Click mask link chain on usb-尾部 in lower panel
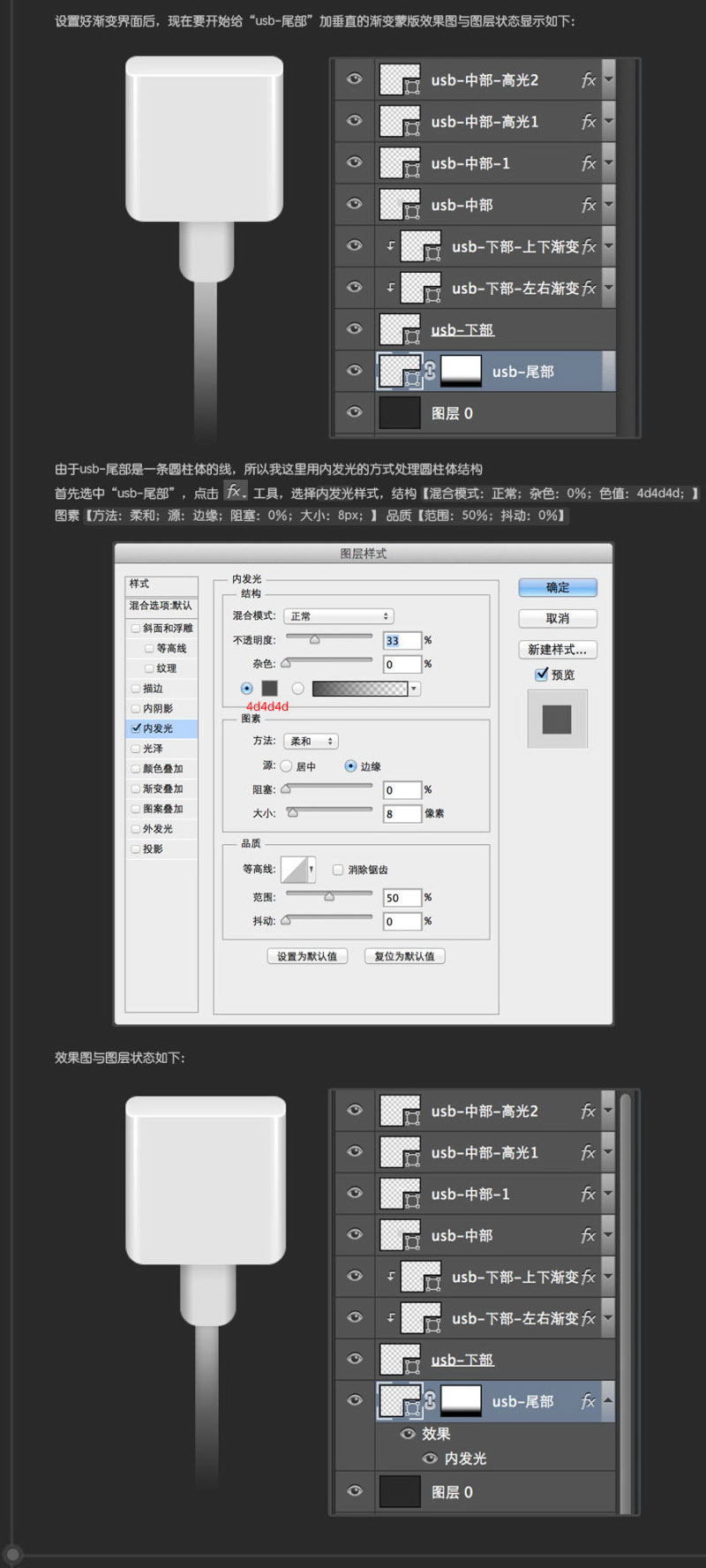Viewport: 706px width, 1568px height. pyautogui.click(x=430, y=1401)
